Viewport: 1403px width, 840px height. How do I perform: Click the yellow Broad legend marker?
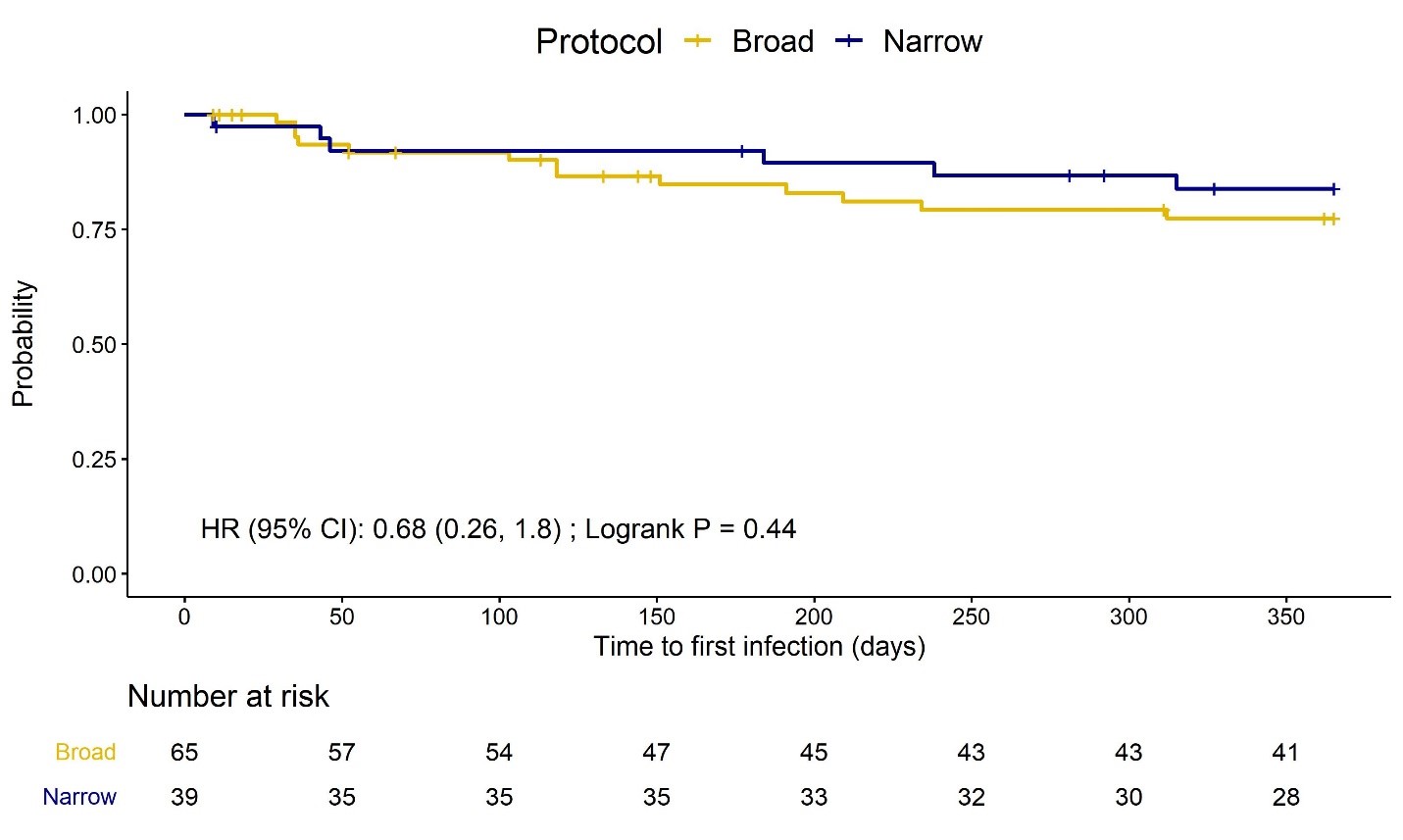pos(697,41)
